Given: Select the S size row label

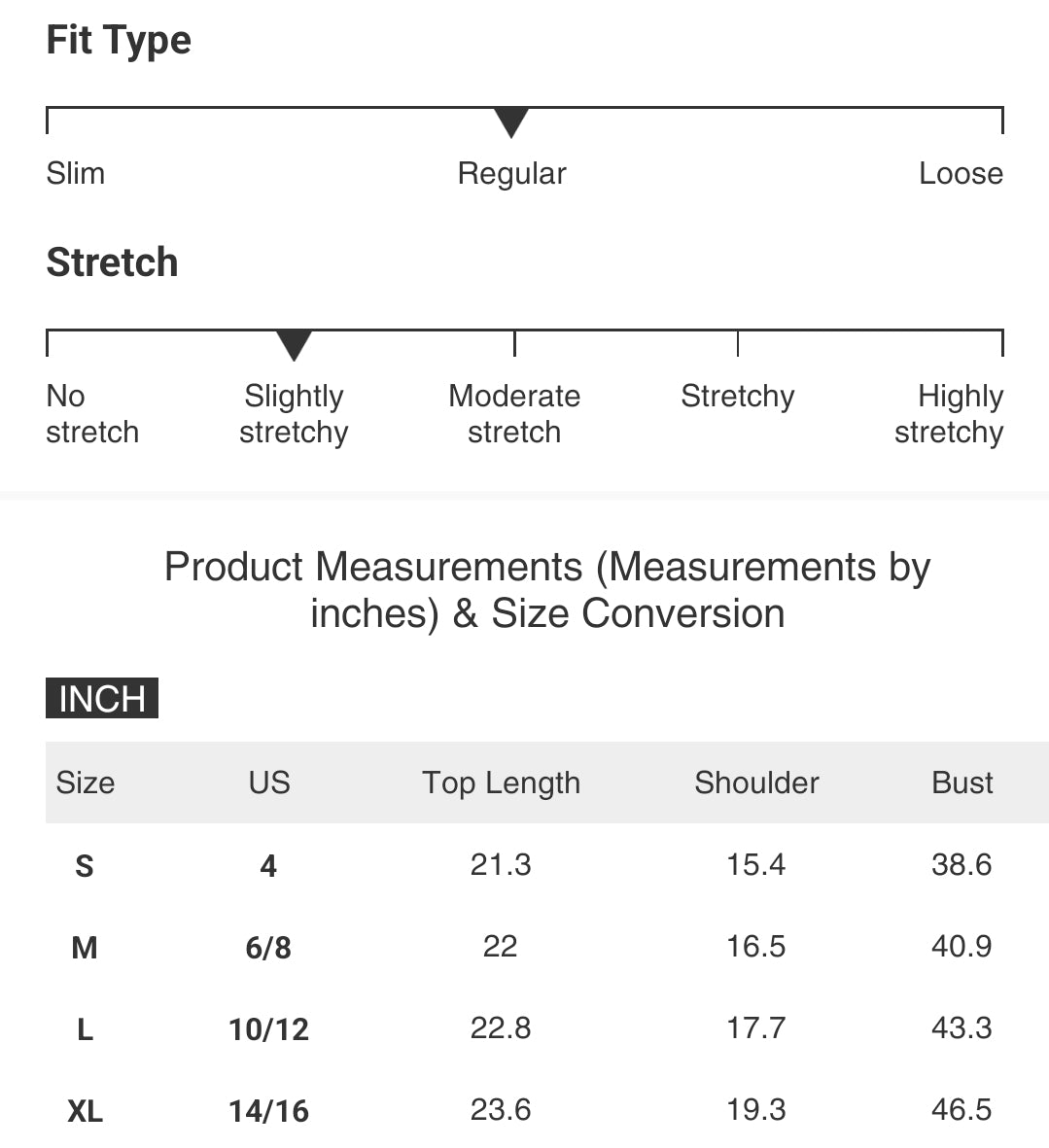Looking at the screenshot, I should [85, 866].
